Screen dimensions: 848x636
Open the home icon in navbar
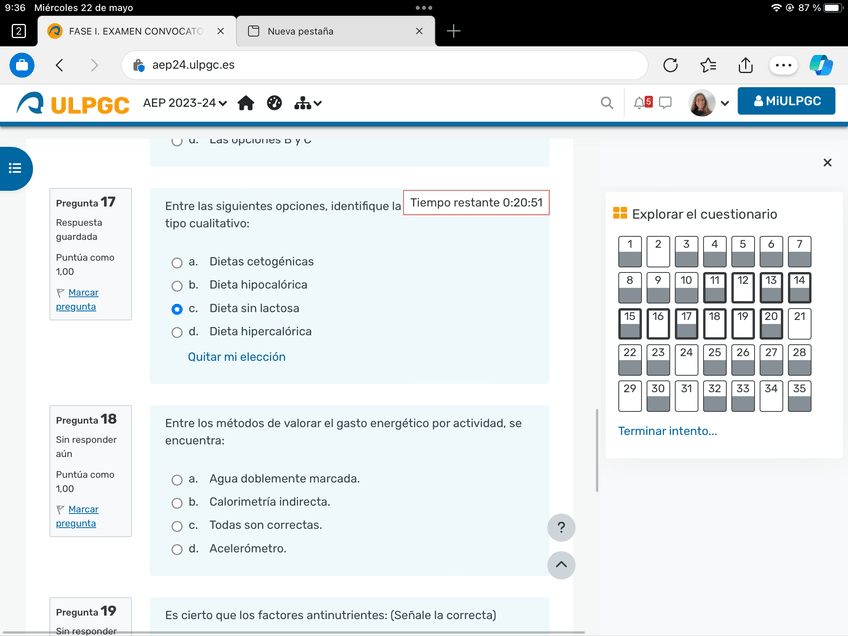(x=246, y=103)
